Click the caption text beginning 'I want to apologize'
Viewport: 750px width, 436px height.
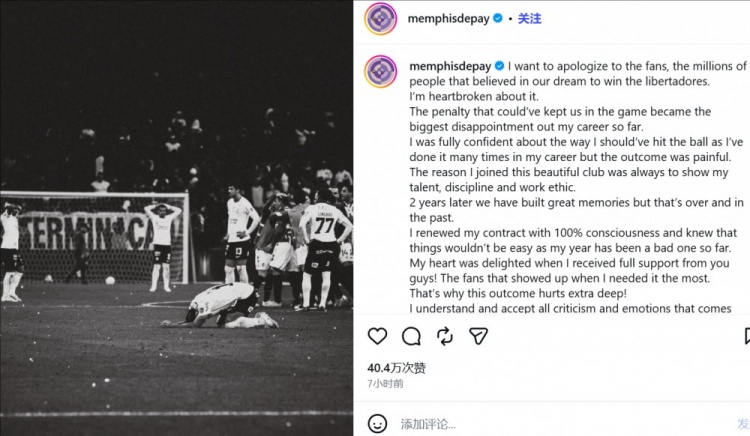(578, 187)
